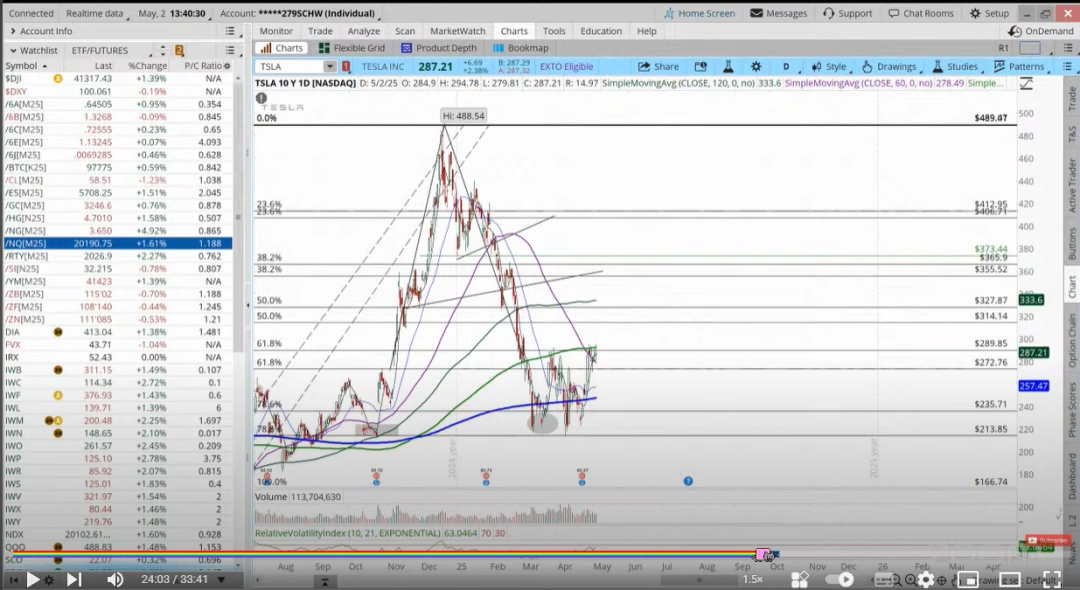Open the Setup menu
The width and height of the screenshot is (1080, 590).
click(989, 13)
